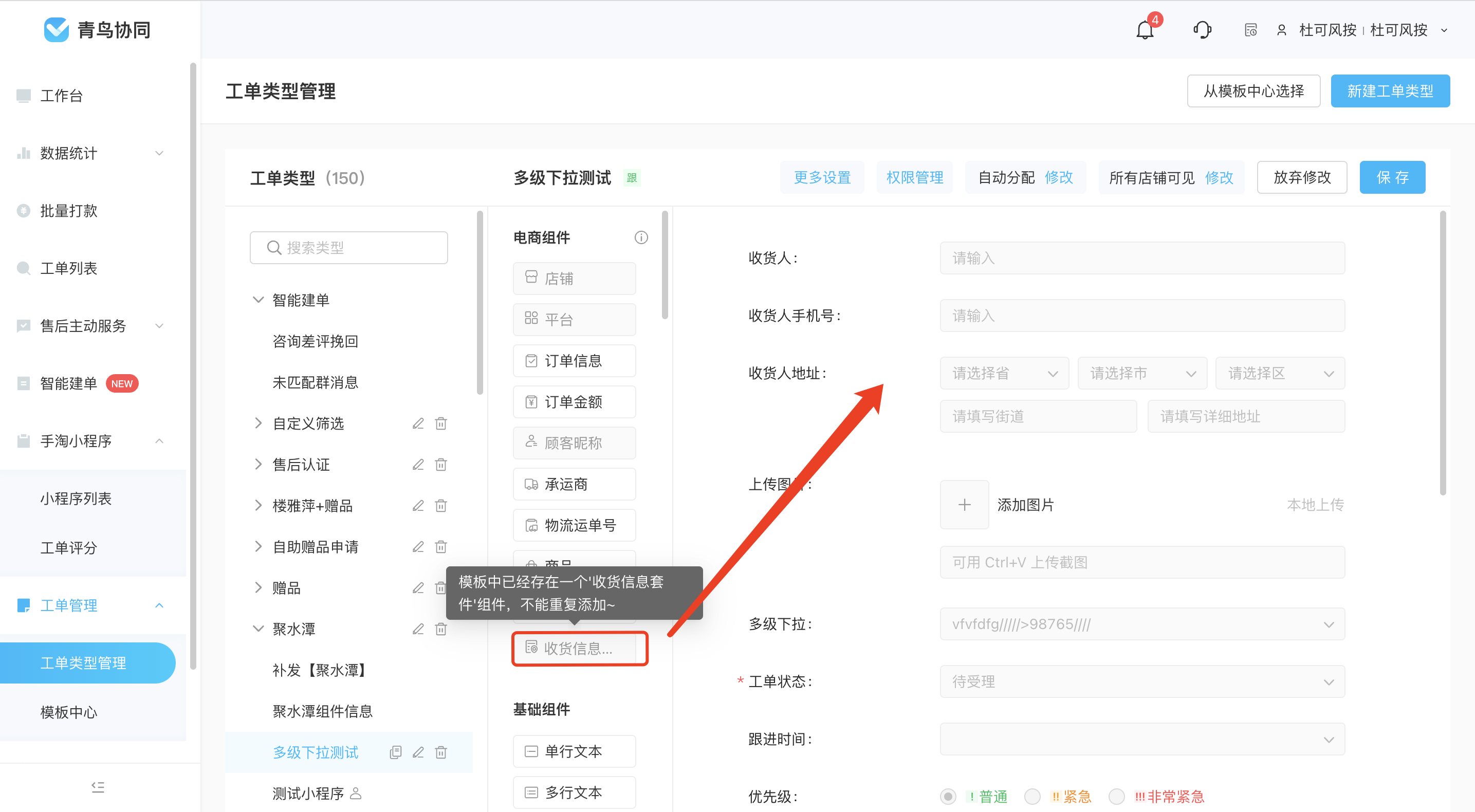Click the 请填写街道 input
The height and width of the screenshot is (812, 1475).
[1038, 416]
